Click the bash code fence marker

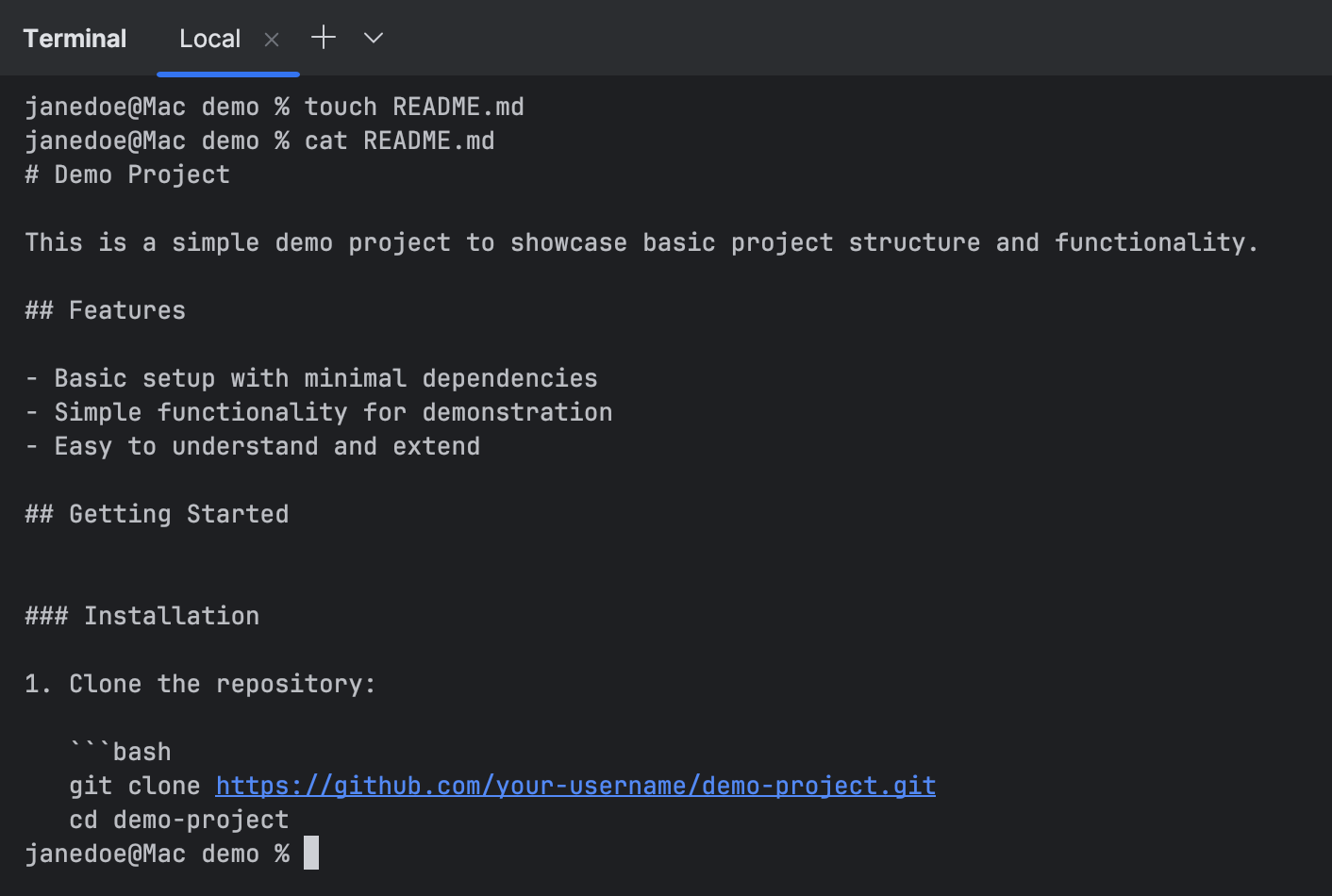click(120, 751)
